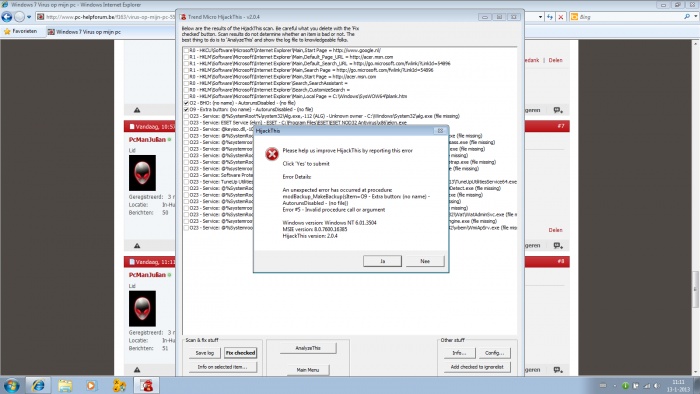This screenshot has height=394, width=700.
Task: Open Windows Media Player taskbar icon
Action: 92,385
